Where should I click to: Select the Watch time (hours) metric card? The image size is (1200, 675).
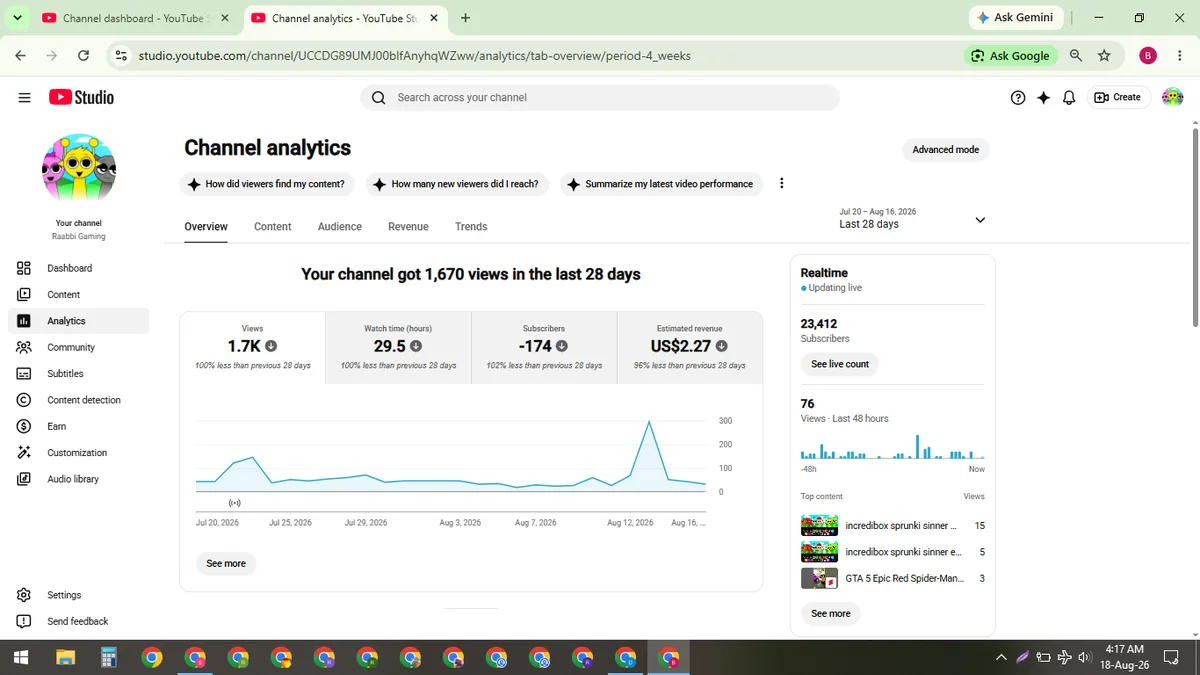(398, 347)
